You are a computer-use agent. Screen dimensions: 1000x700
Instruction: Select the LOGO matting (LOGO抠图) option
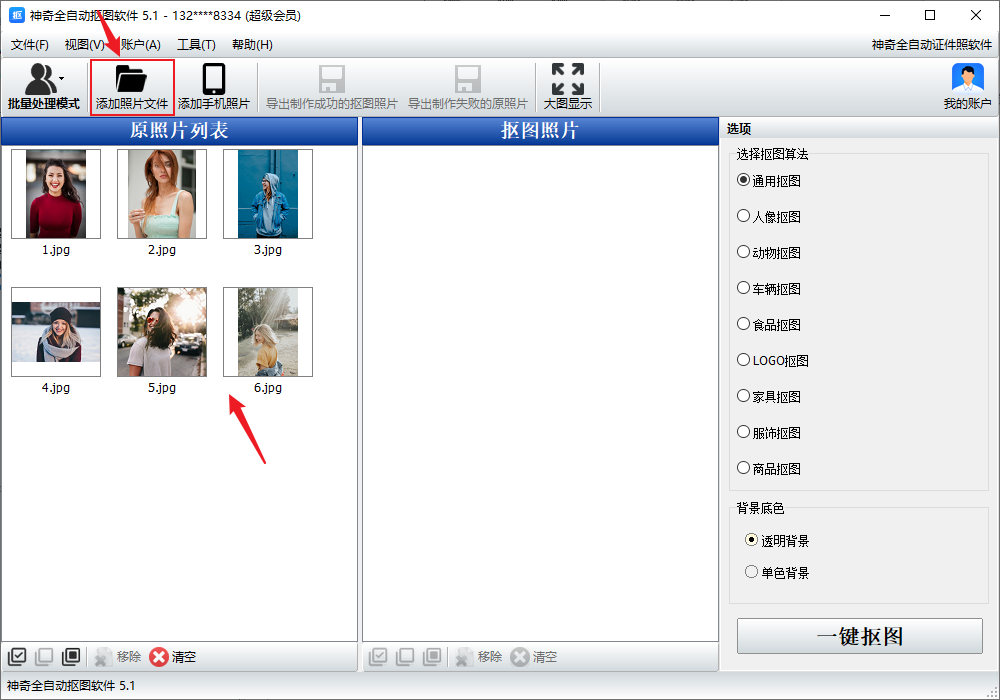(743, 360)
